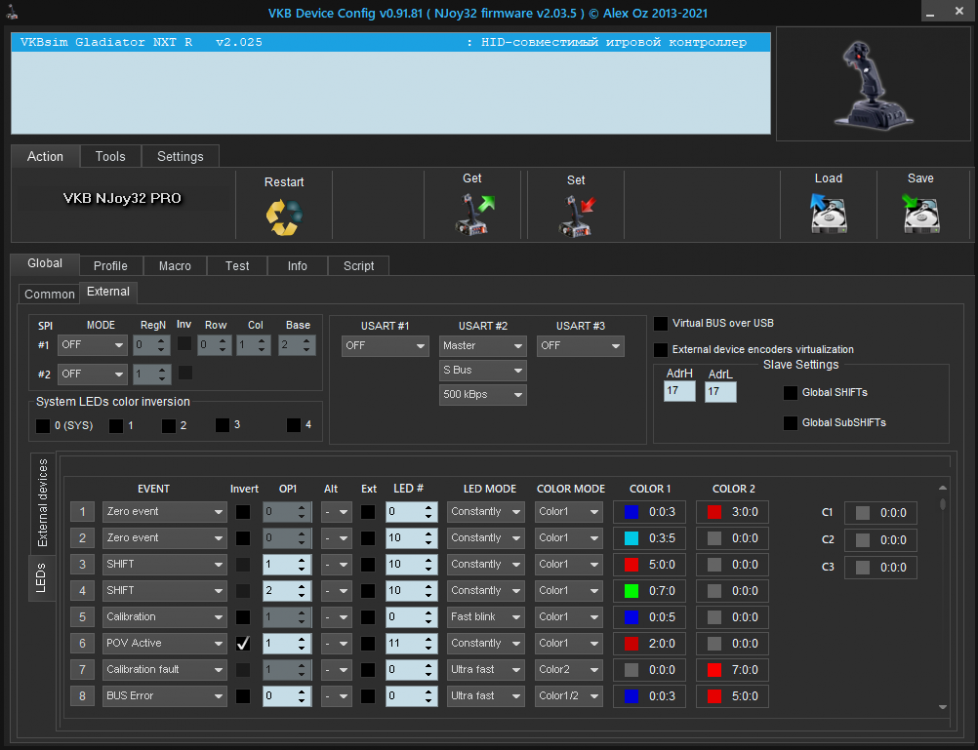Expand Fast blink LED mode dropdown
This screenshot has height=750, width=978.
(x=485, y=617)
